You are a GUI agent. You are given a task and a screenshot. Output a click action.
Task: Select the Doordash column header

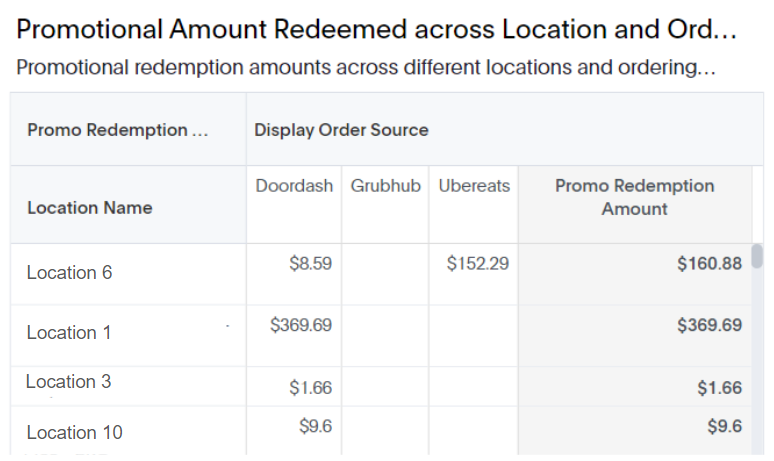coord(294,186)
